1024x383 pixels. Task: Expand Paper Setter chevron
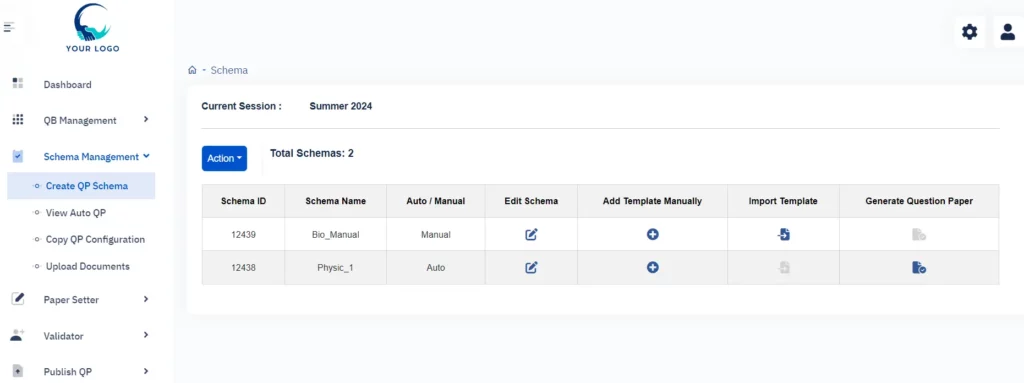pos(146,299)
